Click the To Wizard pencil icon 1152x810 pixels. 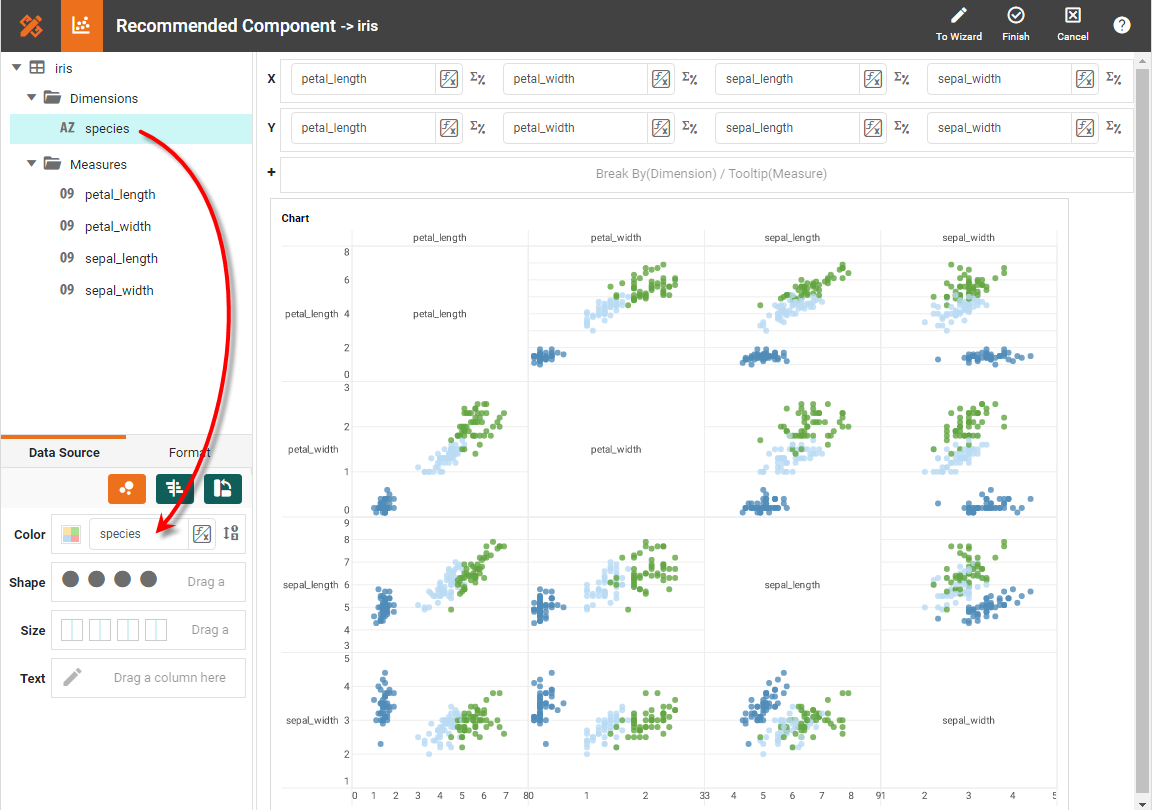(958, 16)
